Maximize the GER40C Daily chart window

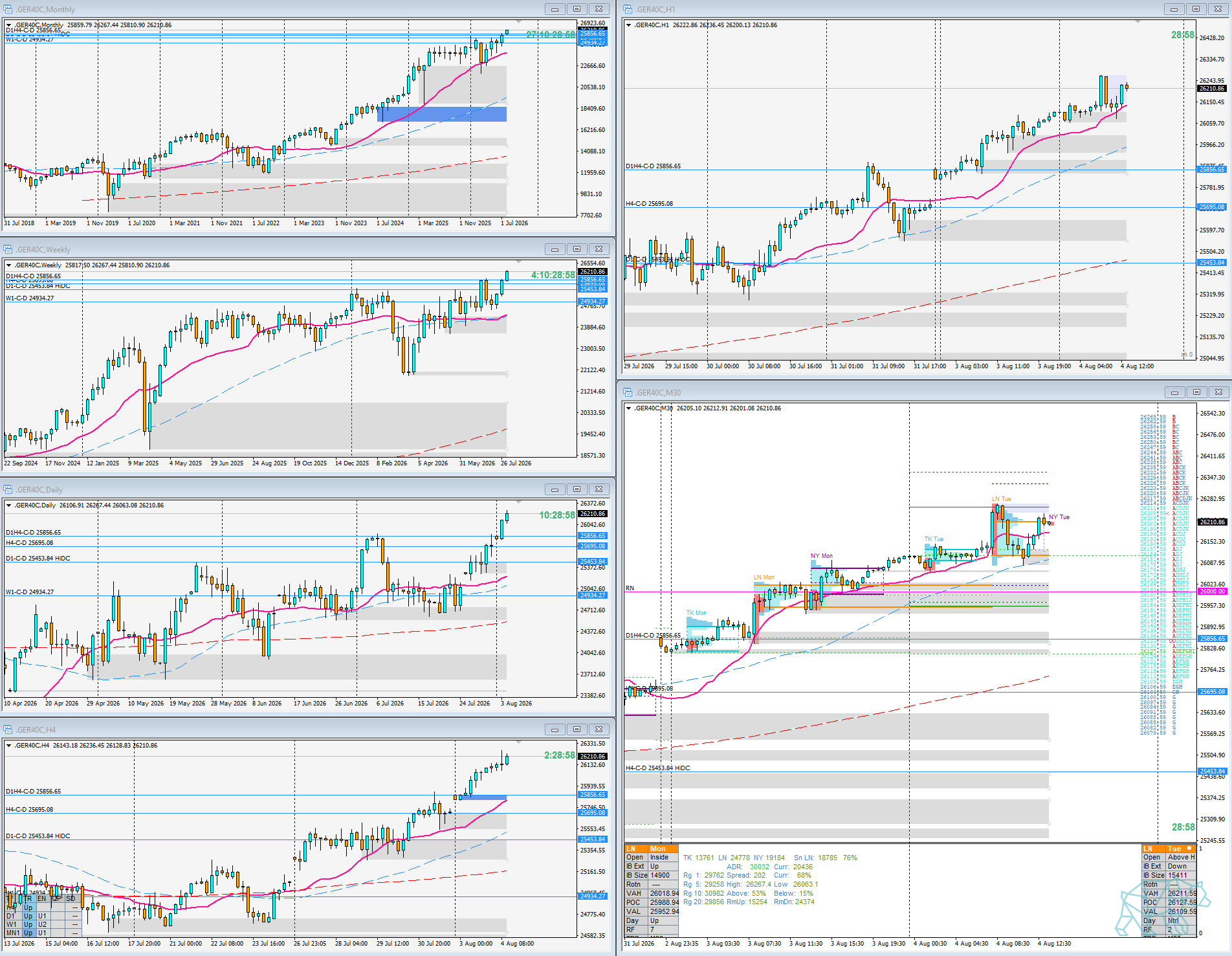point(577,489)
